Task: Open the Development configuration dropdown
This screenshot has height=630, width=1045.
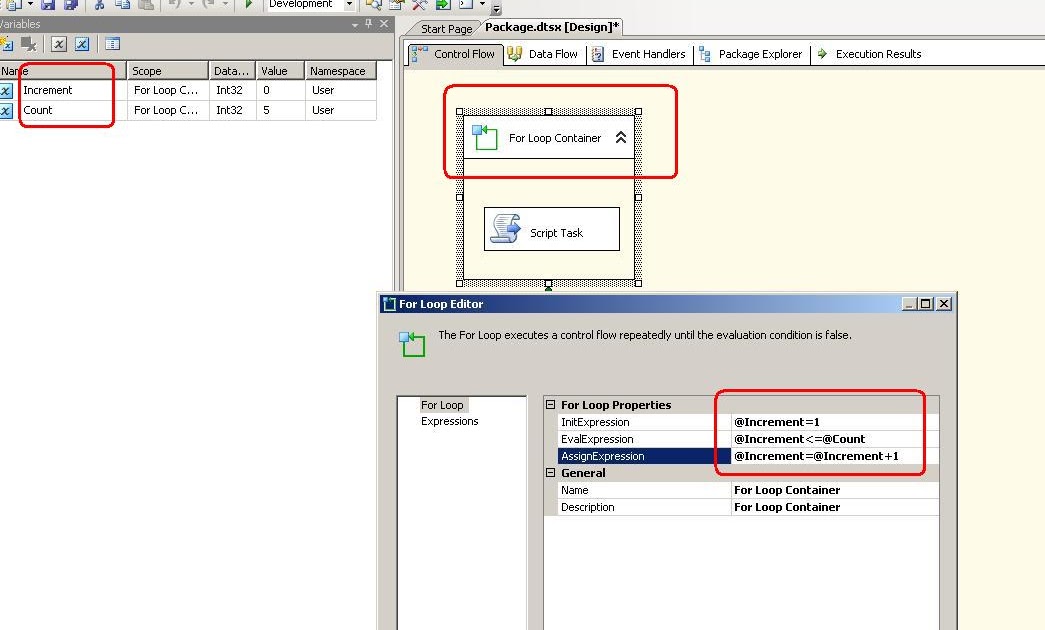Action: [x=351, y=5]
